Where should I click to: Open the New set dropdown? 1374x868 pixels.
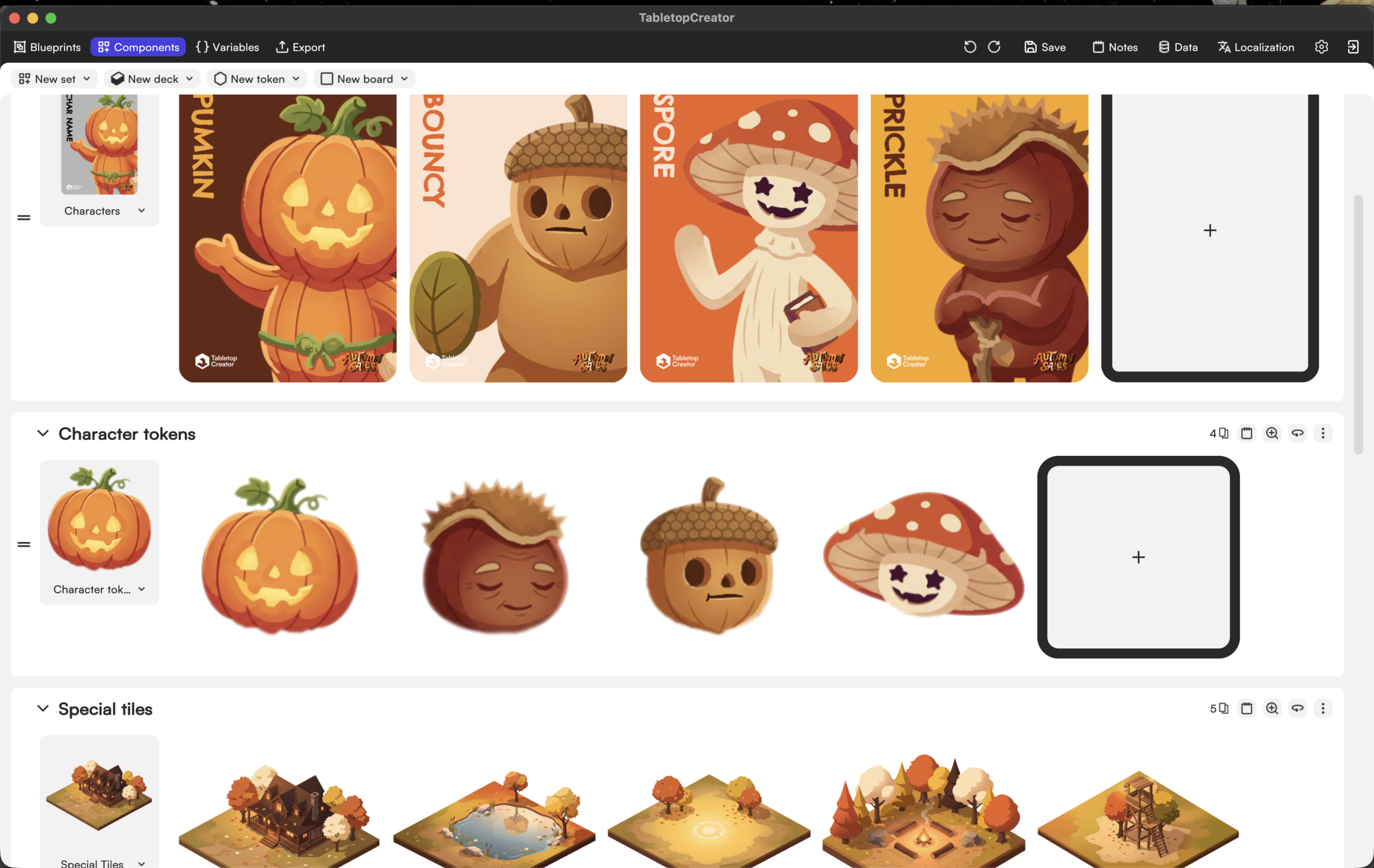(x=54, y=79)
